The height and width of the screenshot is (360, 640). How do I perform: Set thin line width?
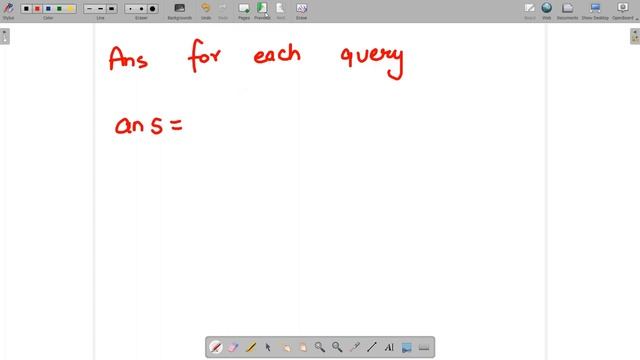[x=89, y=9]
